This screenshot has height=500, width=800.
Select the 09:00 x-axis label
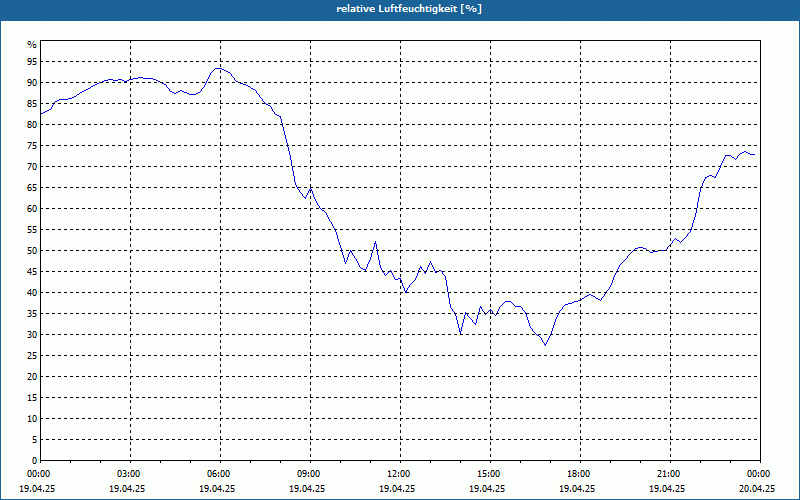[x=310, y=474]
